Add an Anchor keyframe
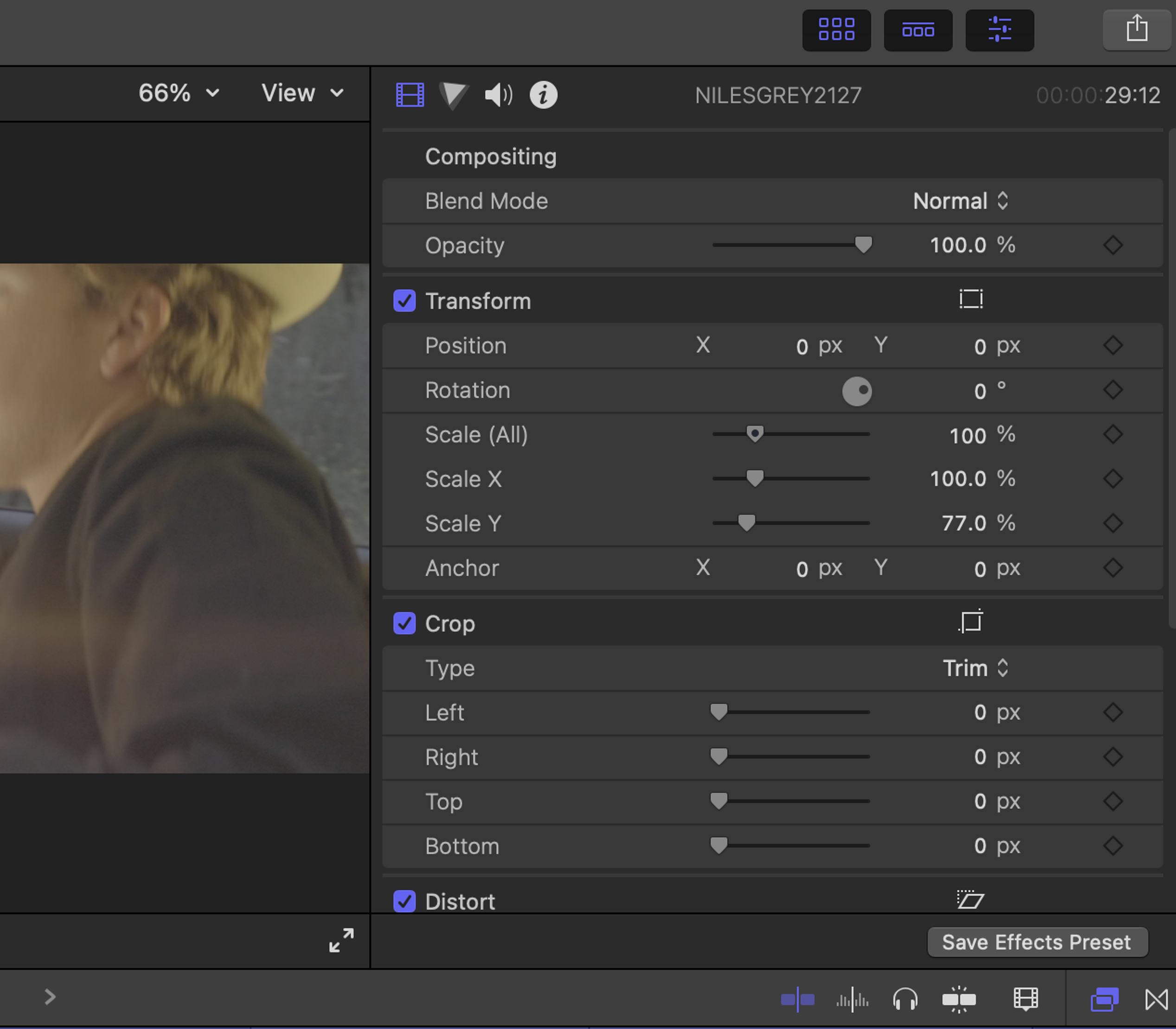The width and height of the screenshot is (1176, 1029). pyautogui.click(x=1112, y=568)
